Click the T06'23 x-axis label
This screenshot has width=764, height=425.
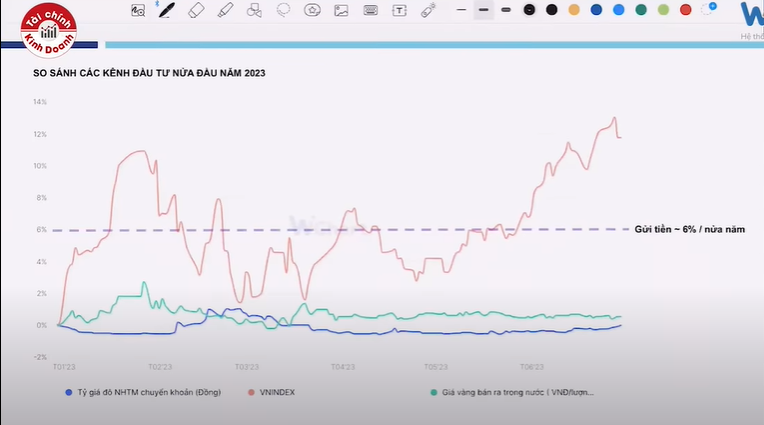532,367
